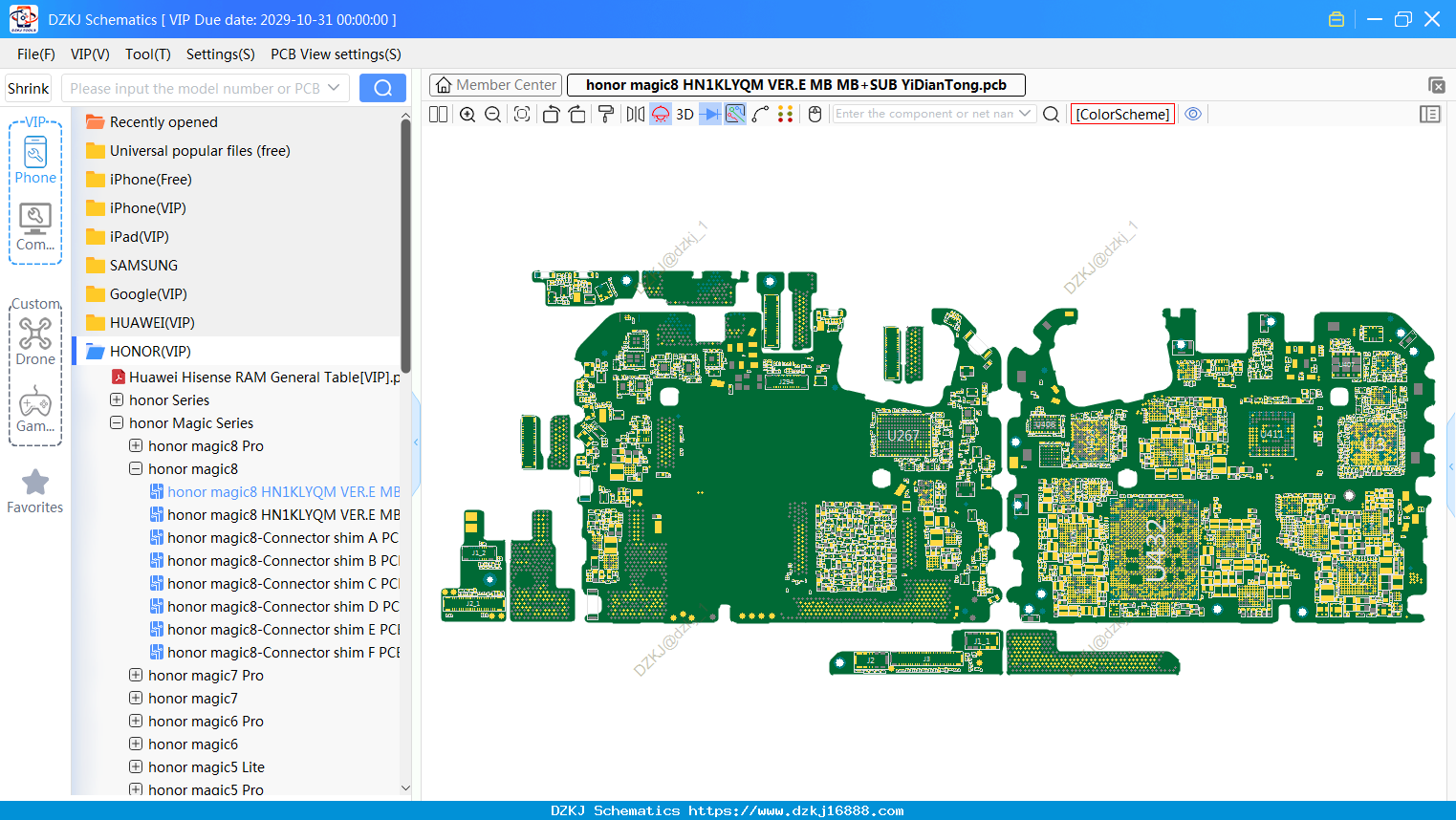Click the [ColorScheme] button
This screenshot has height=820, width=1456.
[1122, 114]
